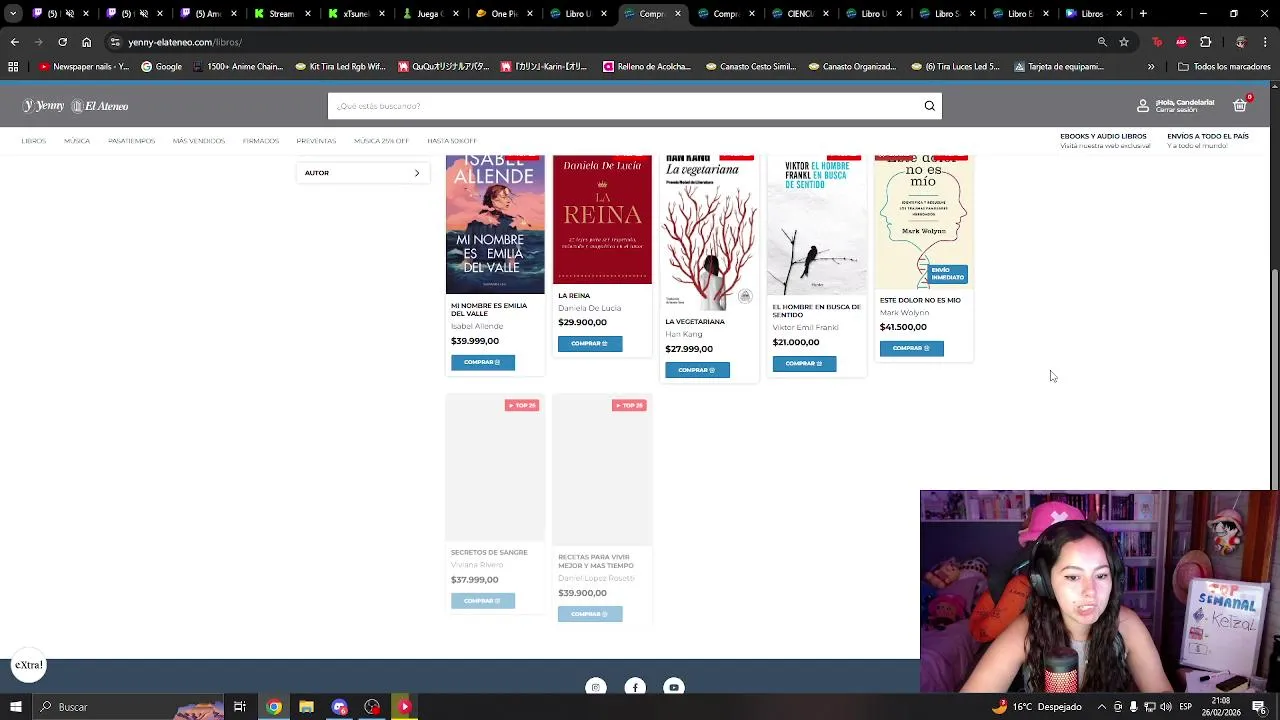Switch to the One Piece browser tab
The height and width of the screenshot is (720, 1280).
pos(503,14)
